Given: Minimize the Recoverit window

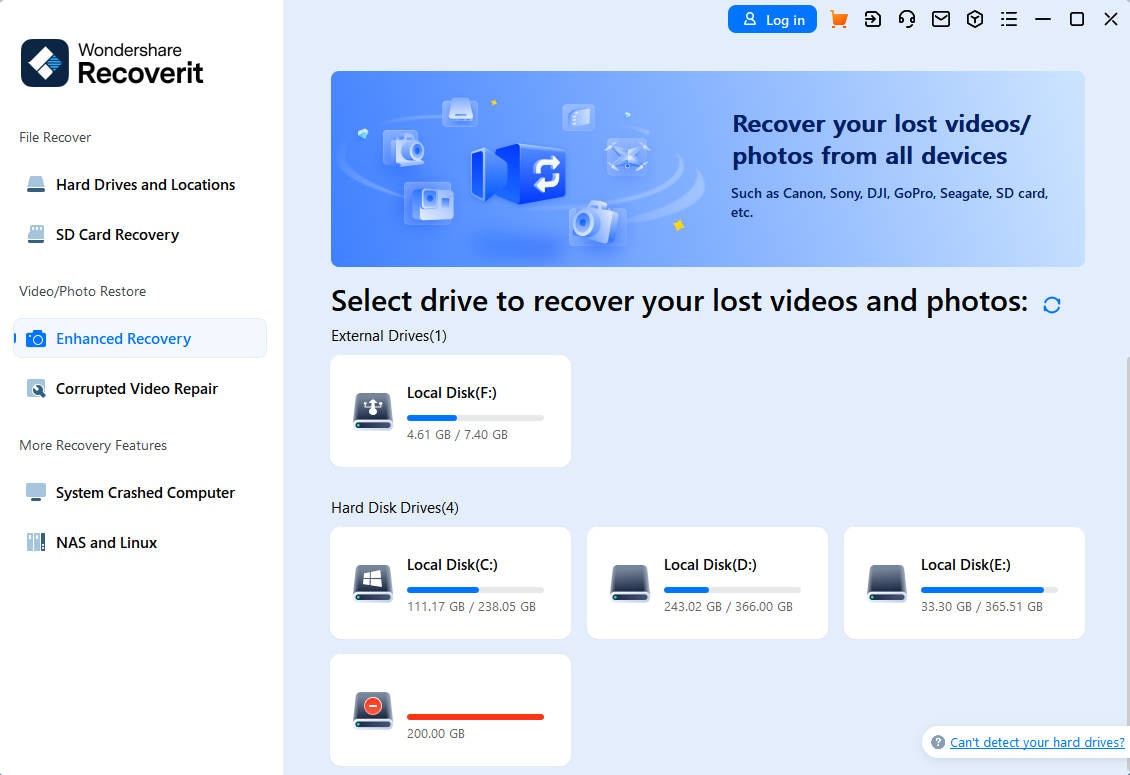Looking at the screenshot, I should (1043, 19).
